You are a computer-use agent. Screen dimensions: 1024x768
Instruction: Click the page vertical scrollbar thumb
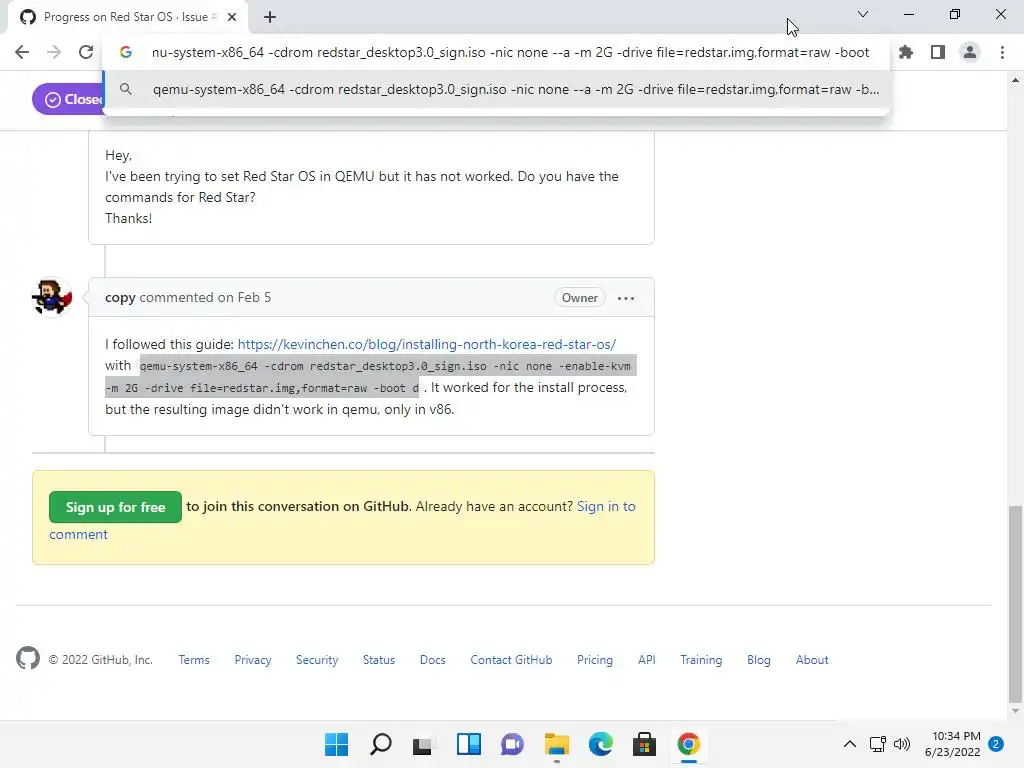[1015, 603]
